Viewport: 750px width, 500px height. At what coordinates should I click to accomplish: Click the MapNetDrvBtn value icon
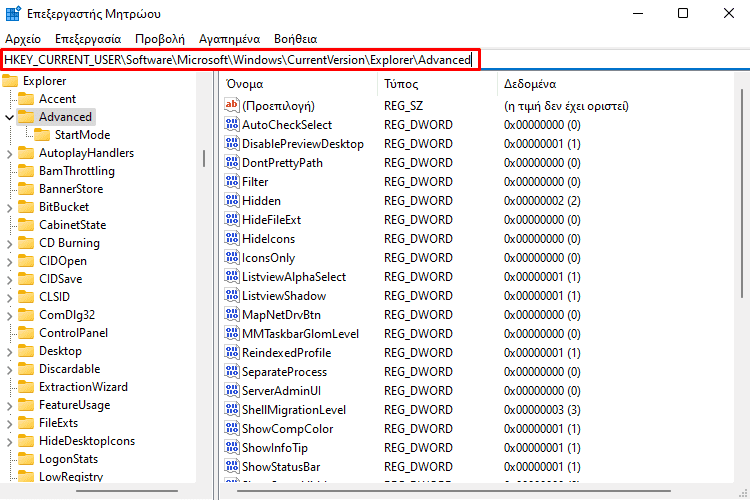[232, 314]
